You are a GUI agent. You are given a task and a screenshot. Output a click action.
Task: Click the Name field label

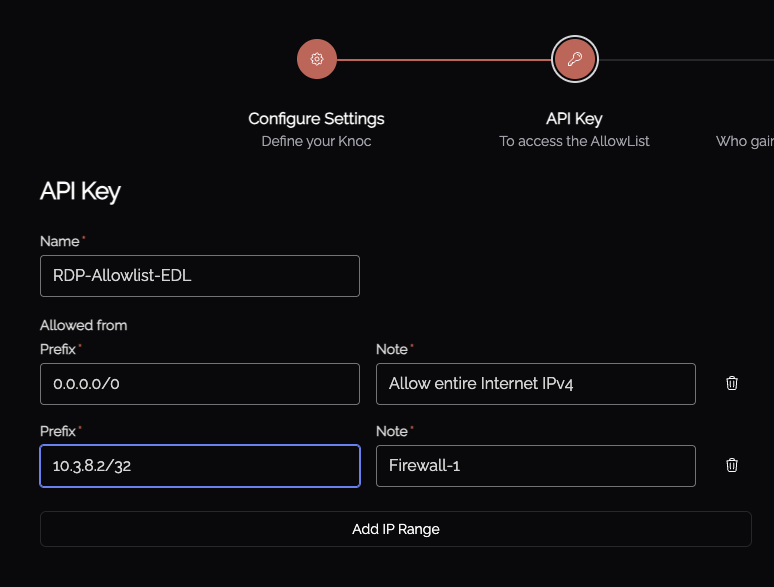coord(60,241)
